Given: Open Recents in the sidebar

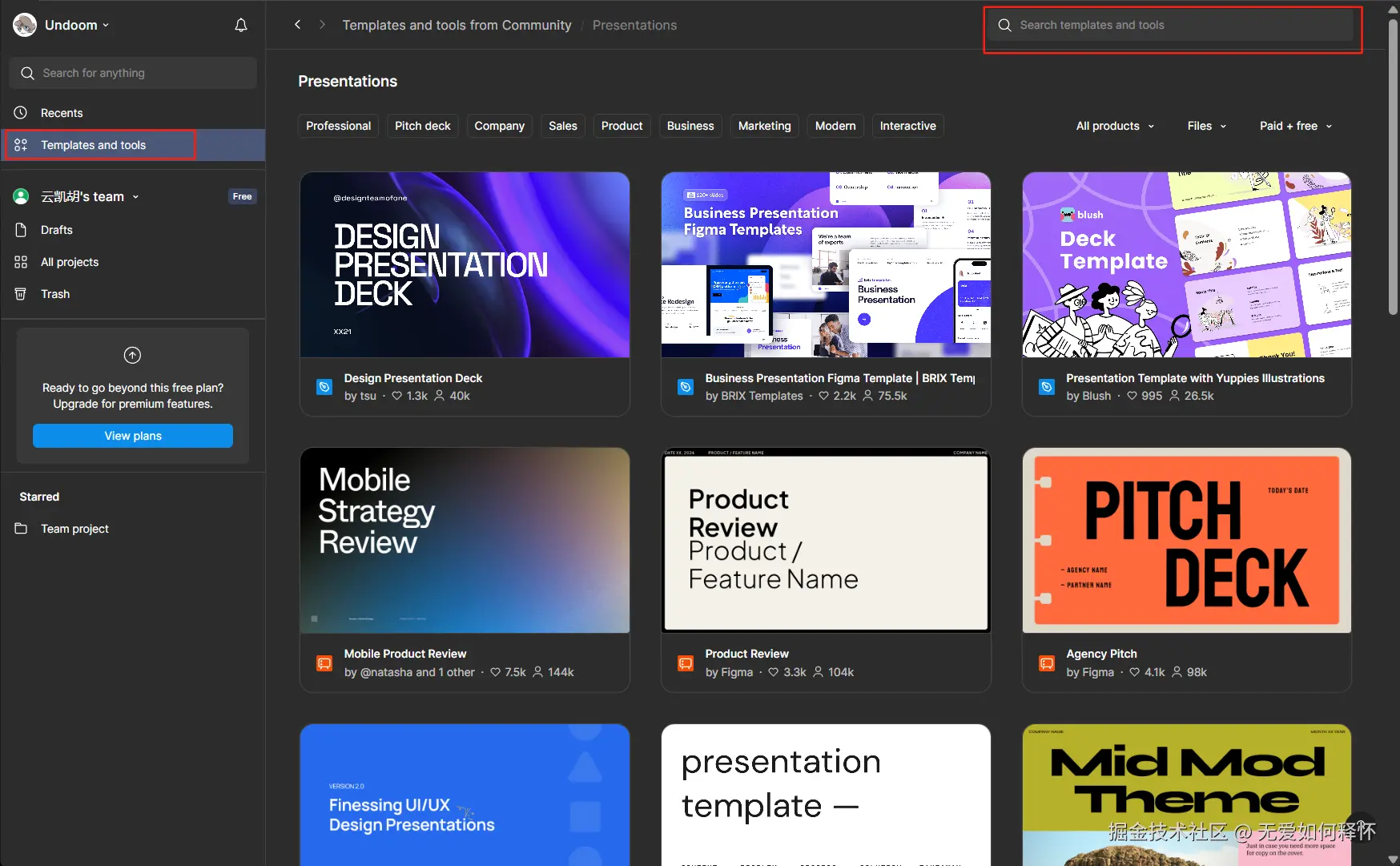Looking at the screenshot, I should [133, 113].
